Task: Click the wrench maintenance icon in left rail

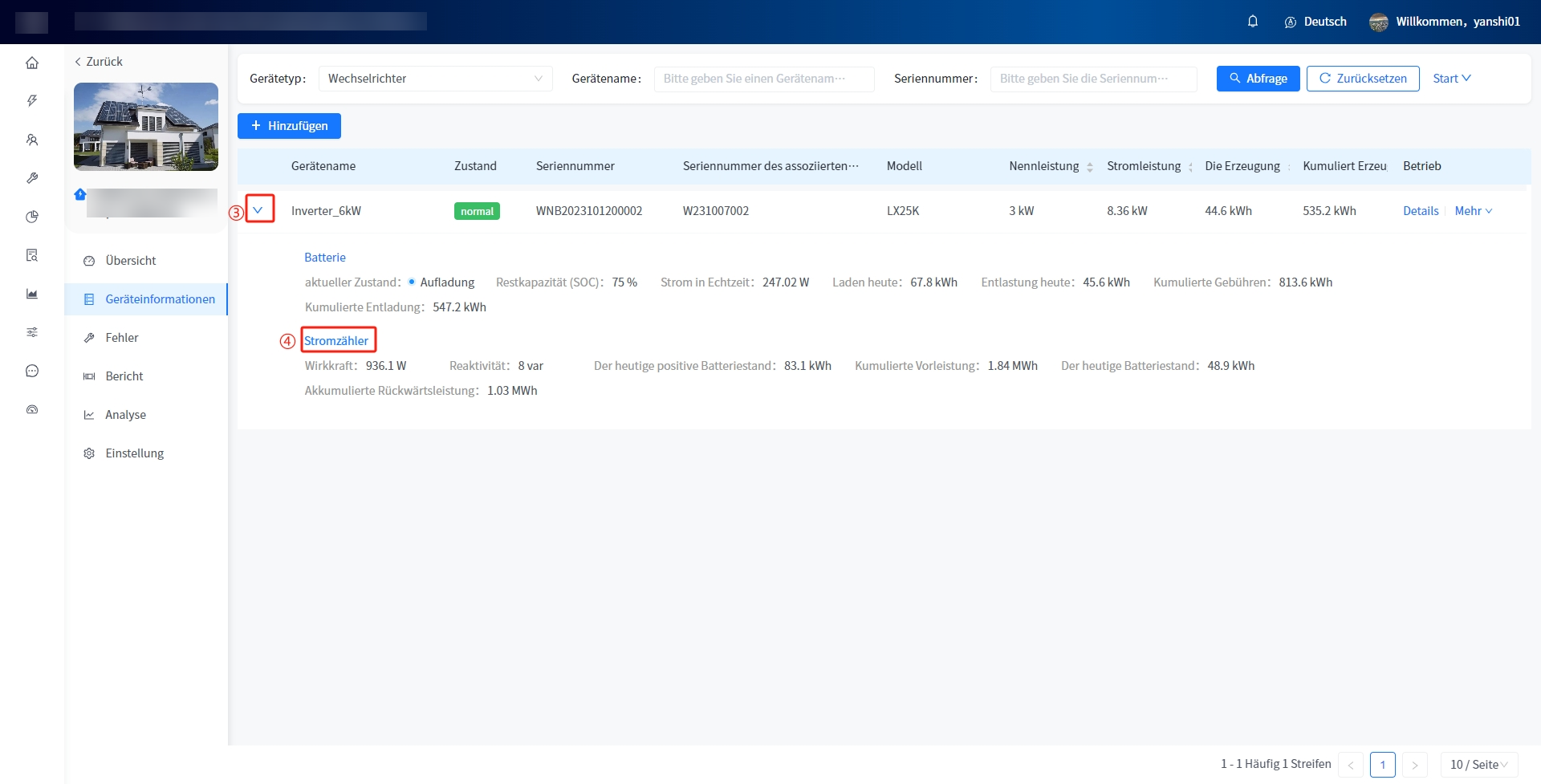Action: point(32,178)
